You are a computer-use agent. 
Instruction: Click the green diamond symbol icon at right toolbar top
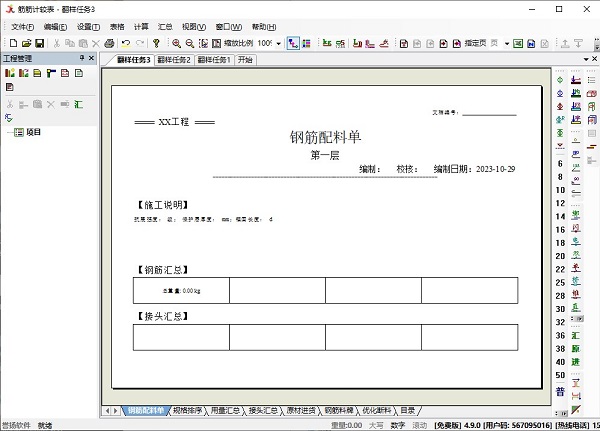tap(560, 80)
